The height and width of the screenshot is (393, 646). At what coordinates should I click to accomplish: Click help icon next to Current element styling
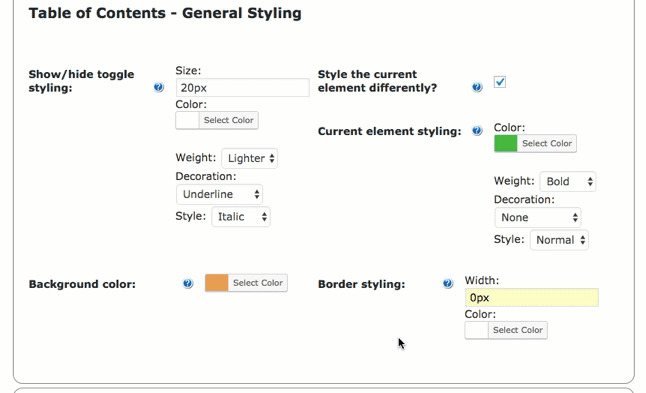tap(477, 131)
